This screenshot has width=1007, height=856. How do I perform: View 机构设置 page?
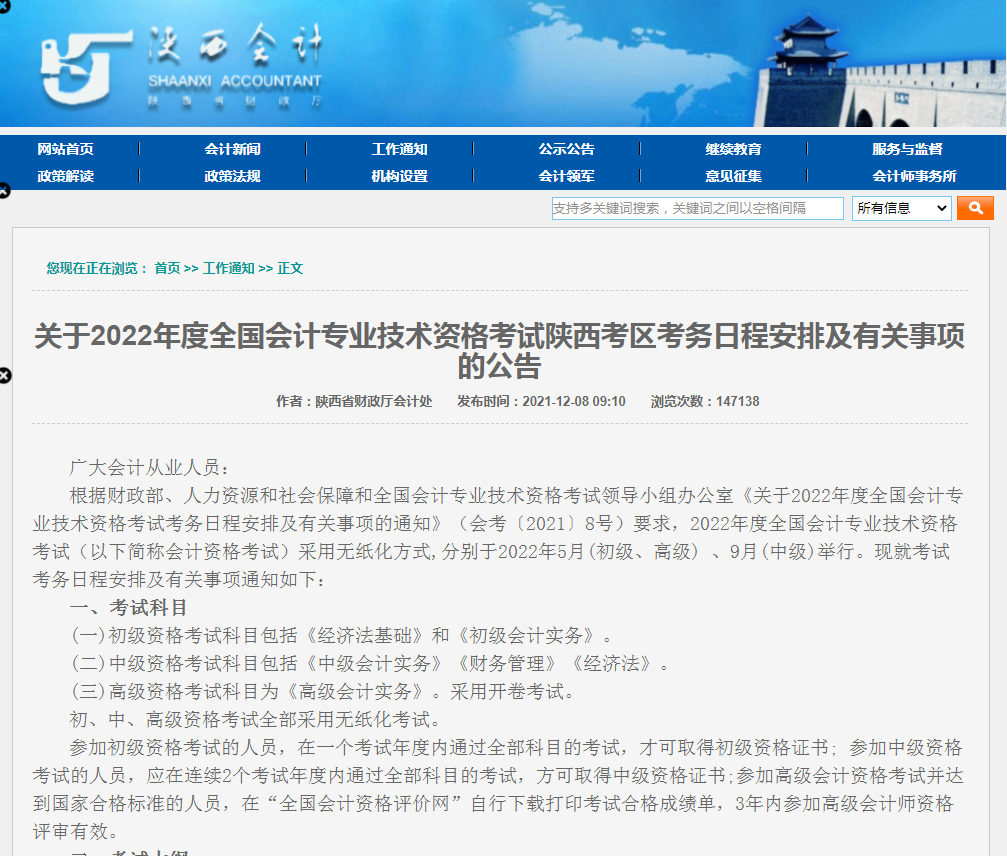click(399, 176)
